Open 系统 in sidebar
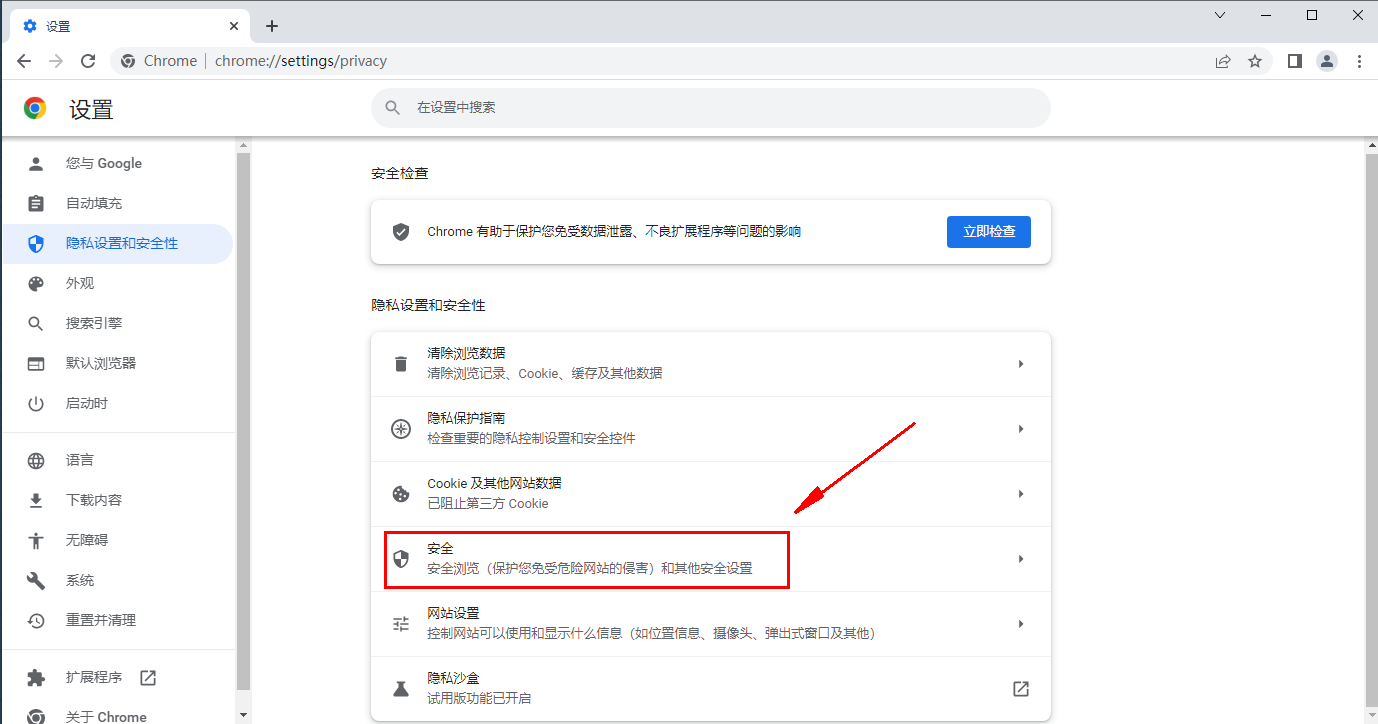Screen dimensions: 1378x724 [x=117, y=580]
